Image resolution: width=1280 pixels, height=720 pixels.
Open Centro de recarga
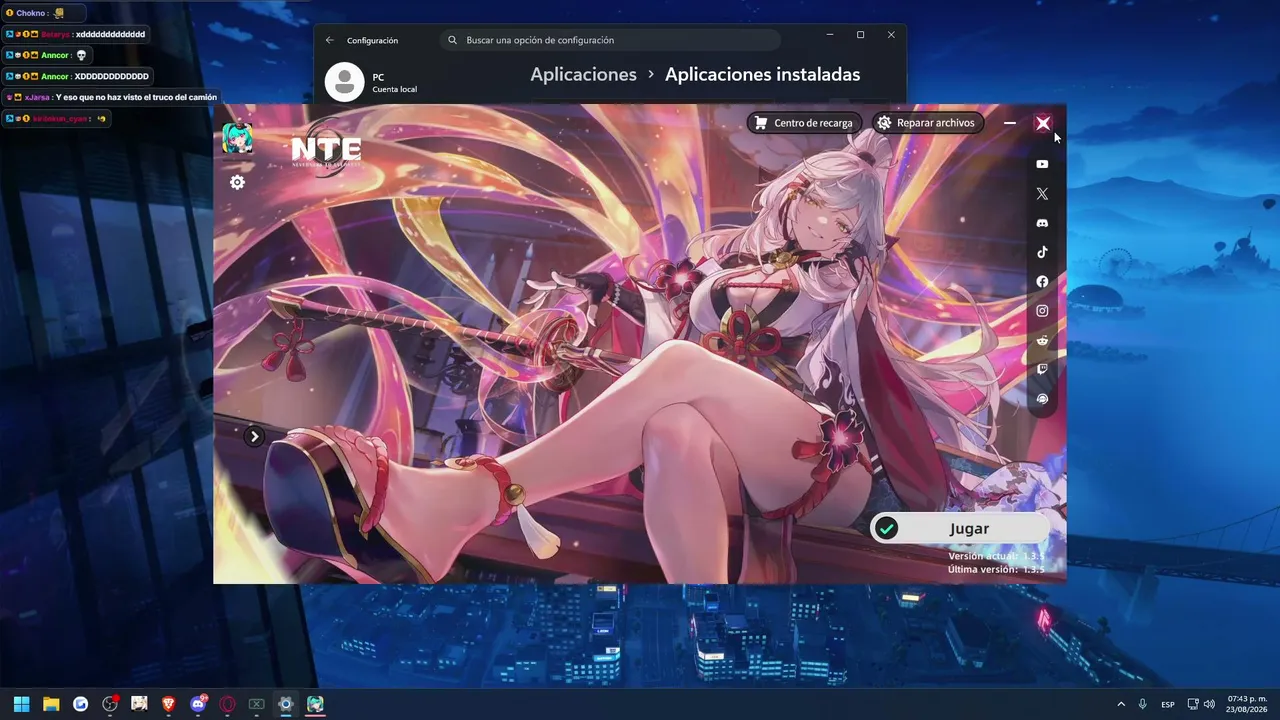point(804,123)
